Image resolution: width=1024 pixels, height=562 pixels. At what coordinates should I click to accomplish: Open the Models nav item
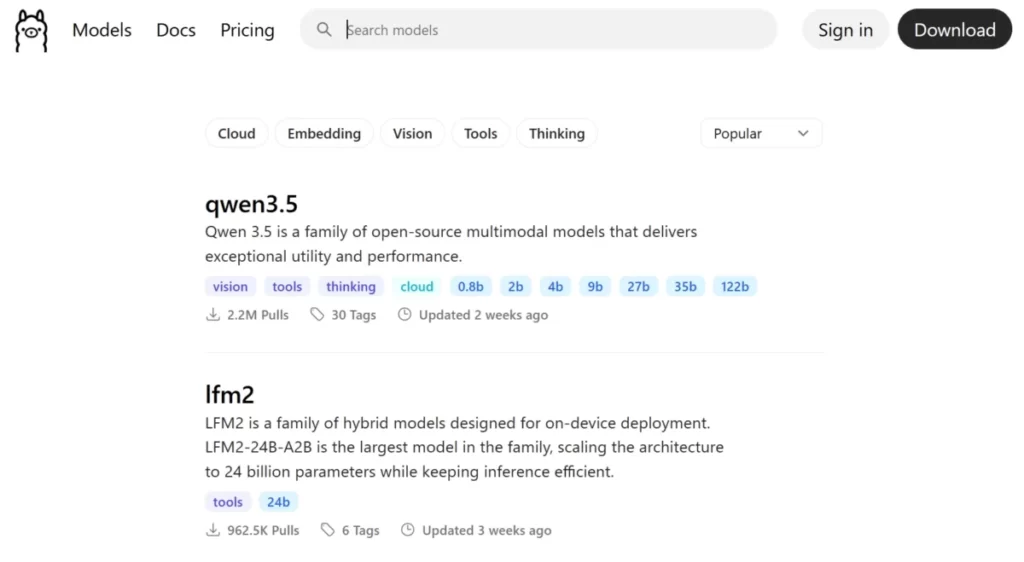pyautogui.click(x=102, y=30)
